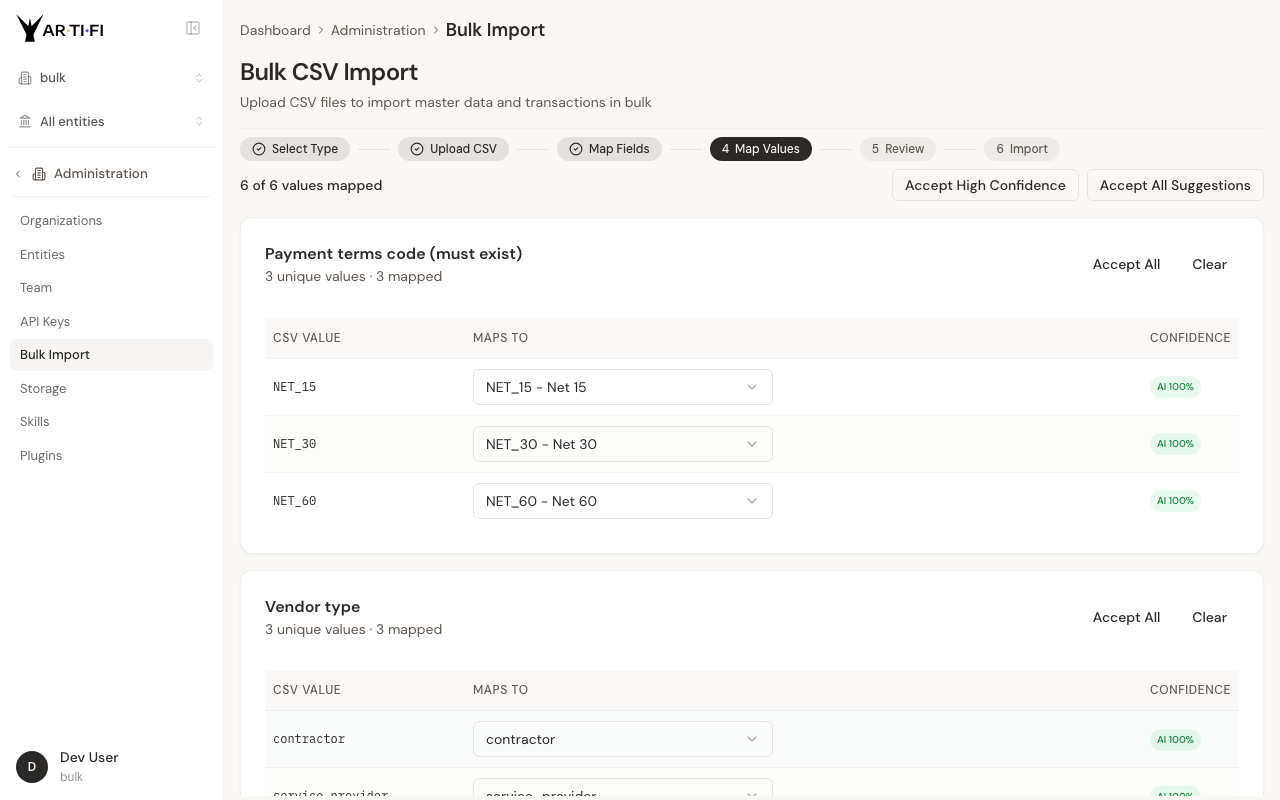Click the ARTIFI logo in the sidebar

pos(60,29)
